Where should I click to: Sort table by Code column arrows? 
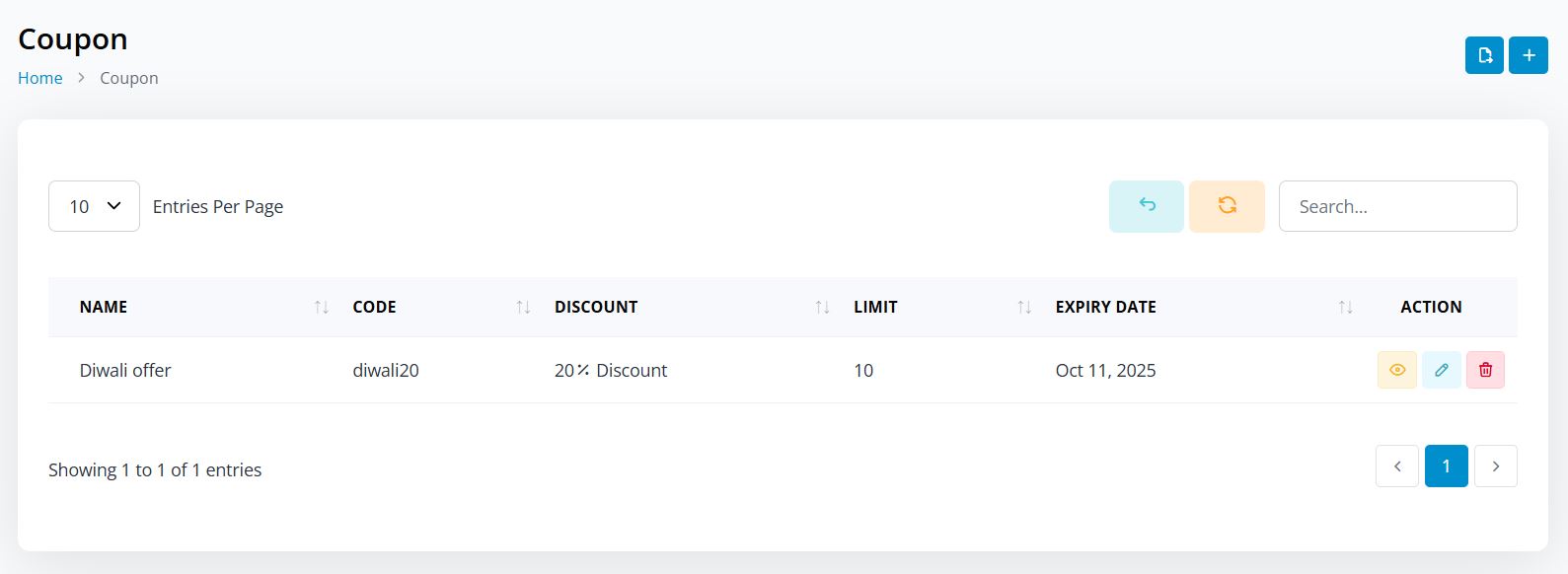(x=523, y=308)
